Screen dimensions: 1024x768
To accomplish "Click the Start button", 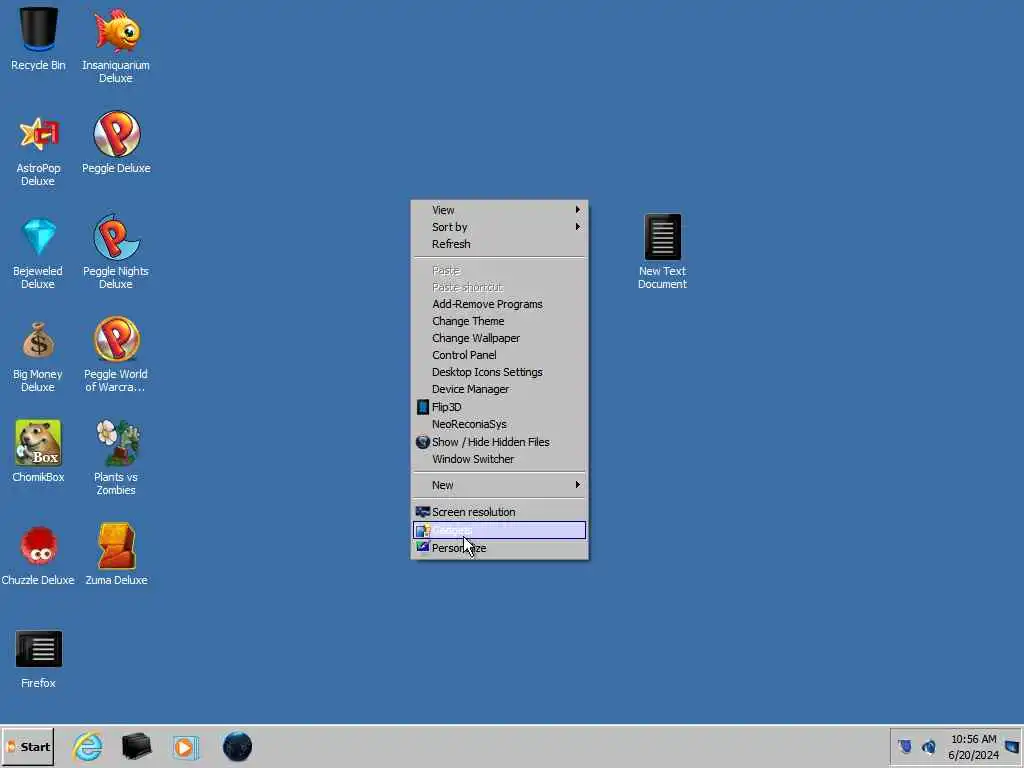I will pos(27,746).
